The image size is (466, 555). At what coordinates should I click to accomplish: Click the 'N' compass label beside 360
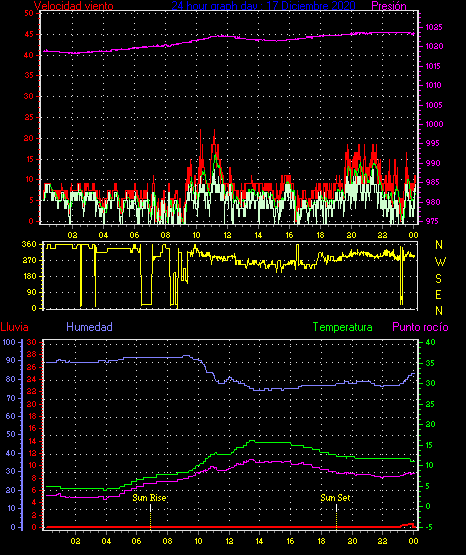pos(439,245)
